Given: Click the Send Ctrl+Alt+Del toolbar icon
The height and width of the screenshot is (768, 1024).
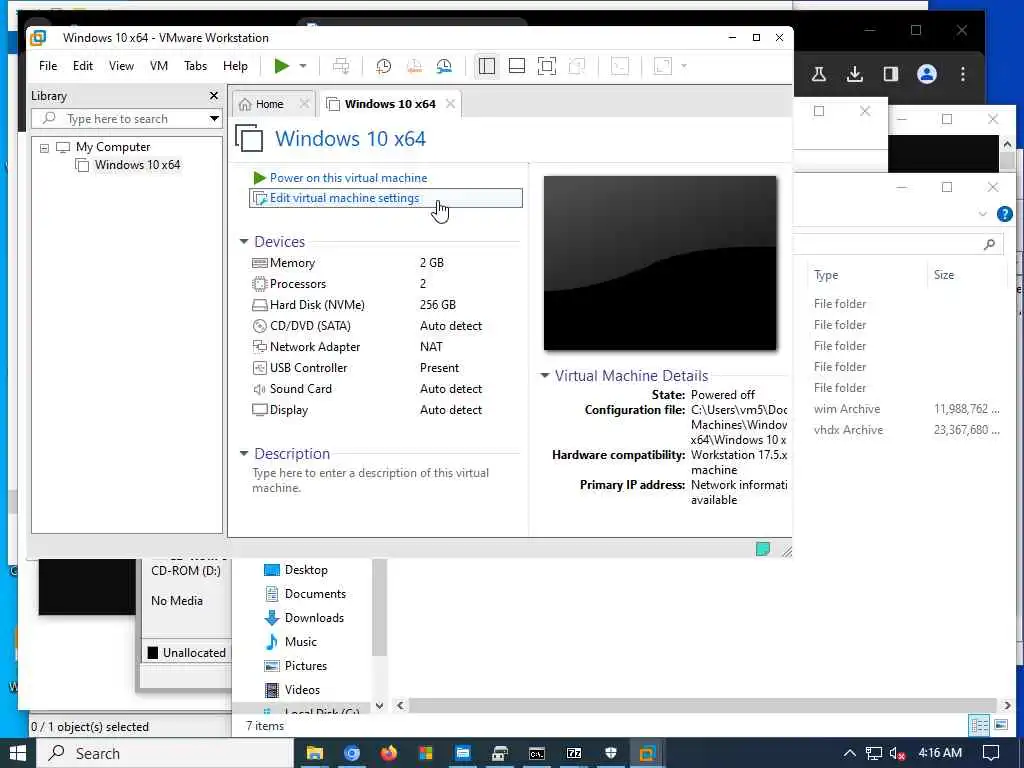Looking at the screenshot, I should pos(341,66).
